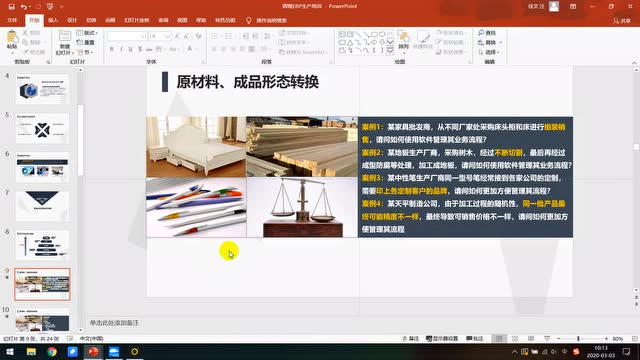Open Chrome from the taskbar
This screenshot has width=640, height=360.
[x=52, y=351]
